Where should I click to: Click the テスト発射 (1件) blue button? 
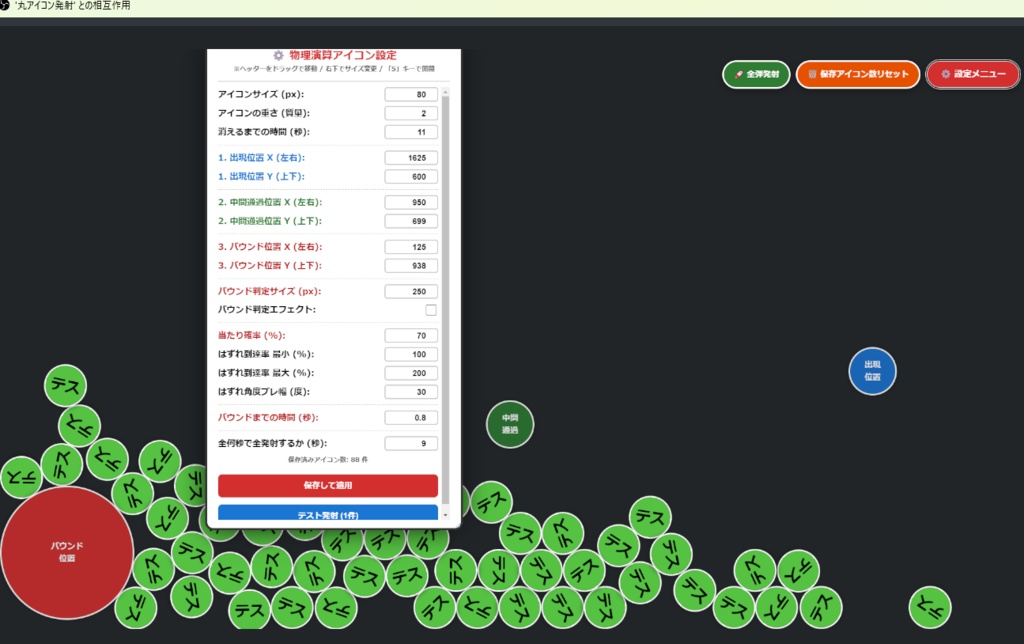tap(328, 513)
